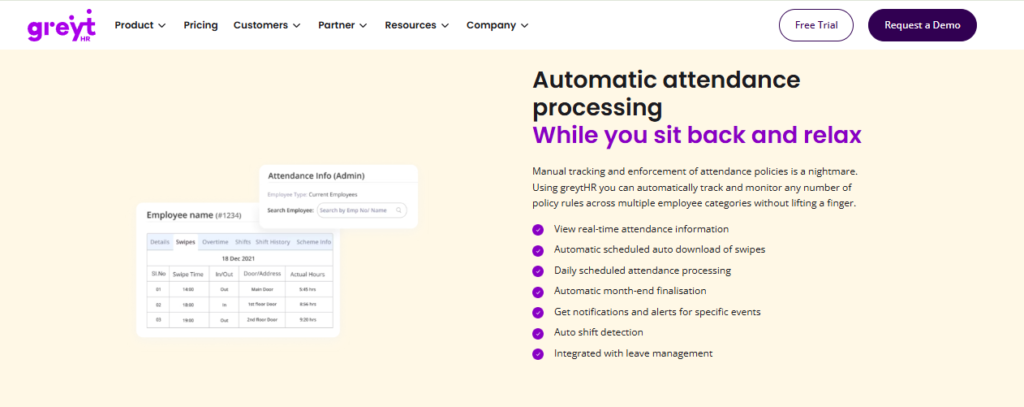1024x407 pixels.
Task: Switch to the Overtime tab
Action: point(215,242)
